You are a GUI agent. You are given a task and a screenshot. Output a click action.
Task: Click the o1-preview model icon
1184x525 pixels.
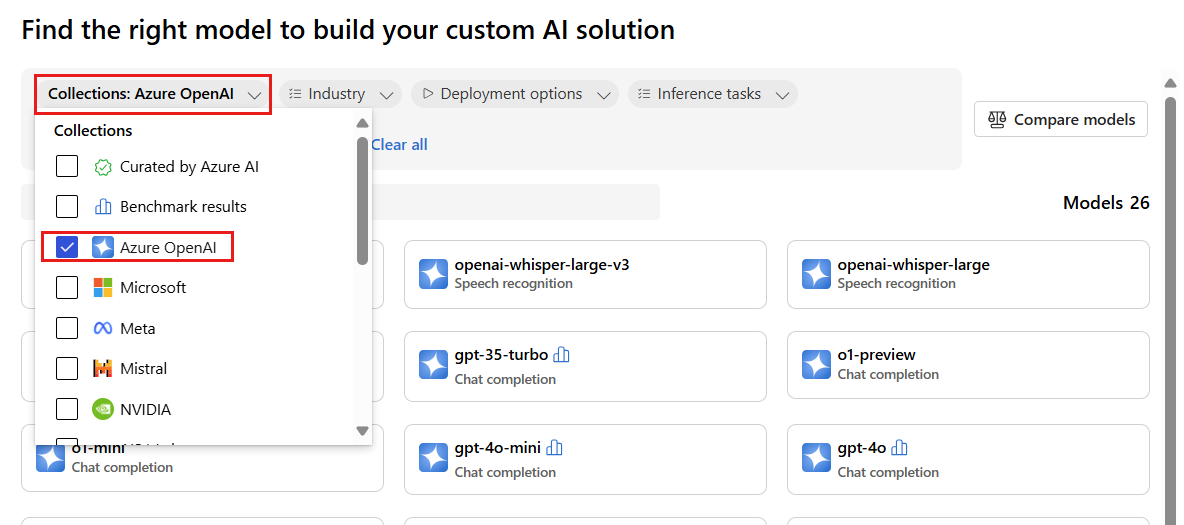click(816, 364)
